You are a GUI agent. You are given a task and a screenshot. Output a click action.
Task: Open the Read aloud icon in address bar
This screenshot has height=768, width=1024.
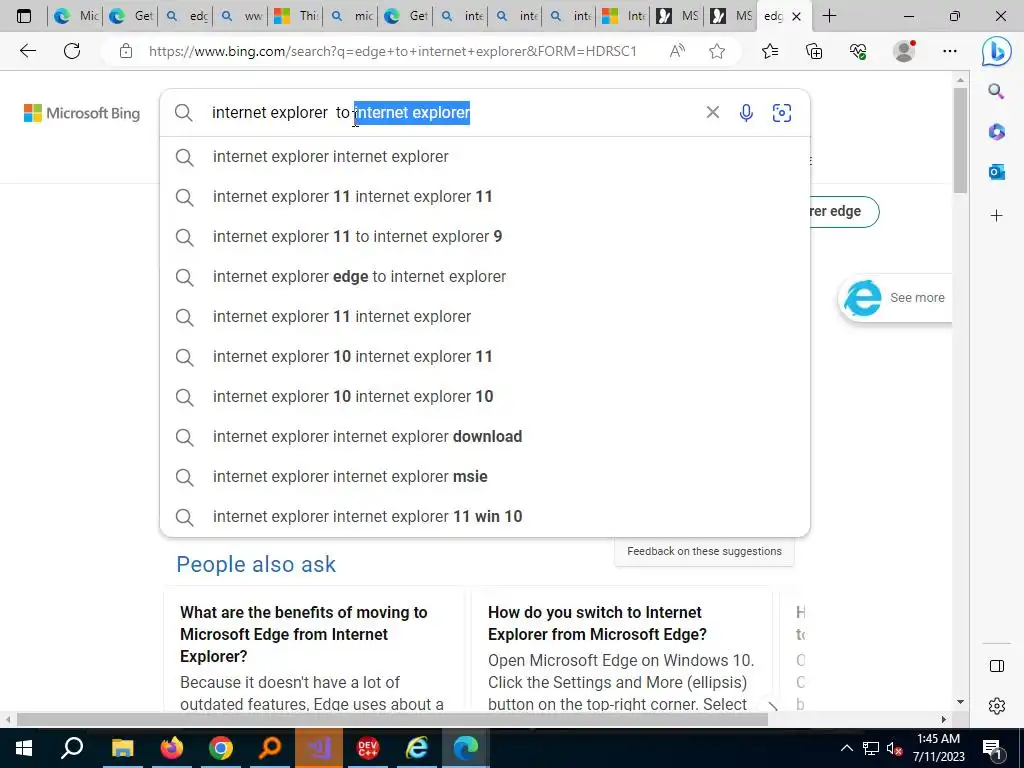point(677,51)
